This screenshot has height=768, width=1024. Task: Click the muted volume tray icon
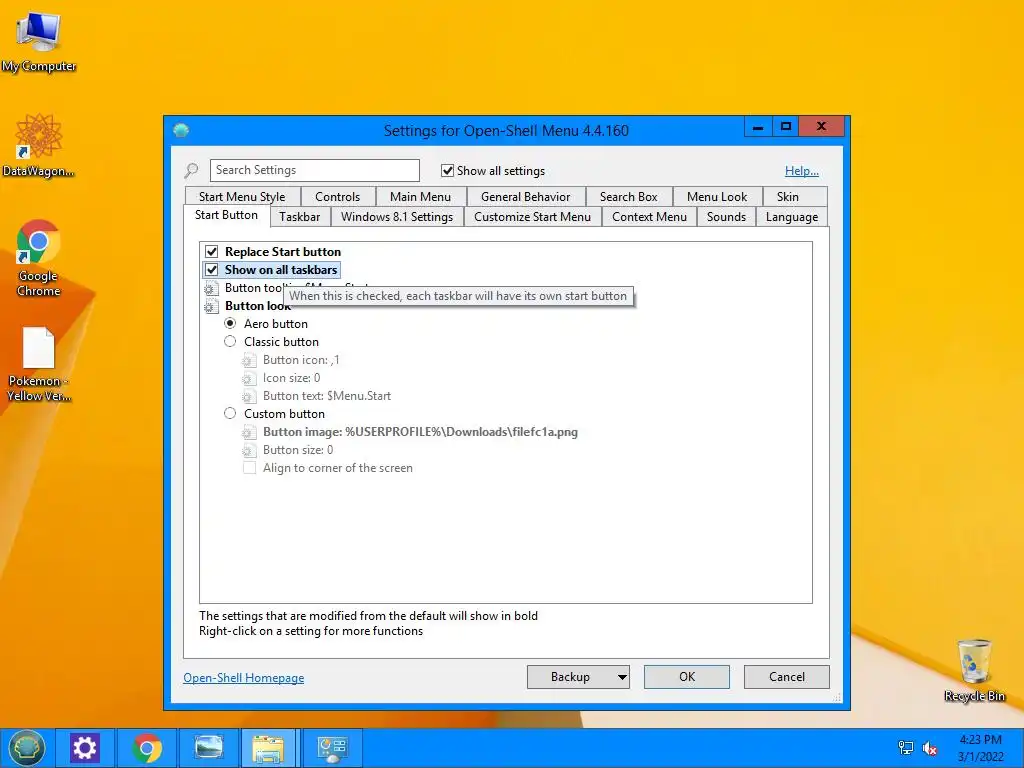pos(930,748)
